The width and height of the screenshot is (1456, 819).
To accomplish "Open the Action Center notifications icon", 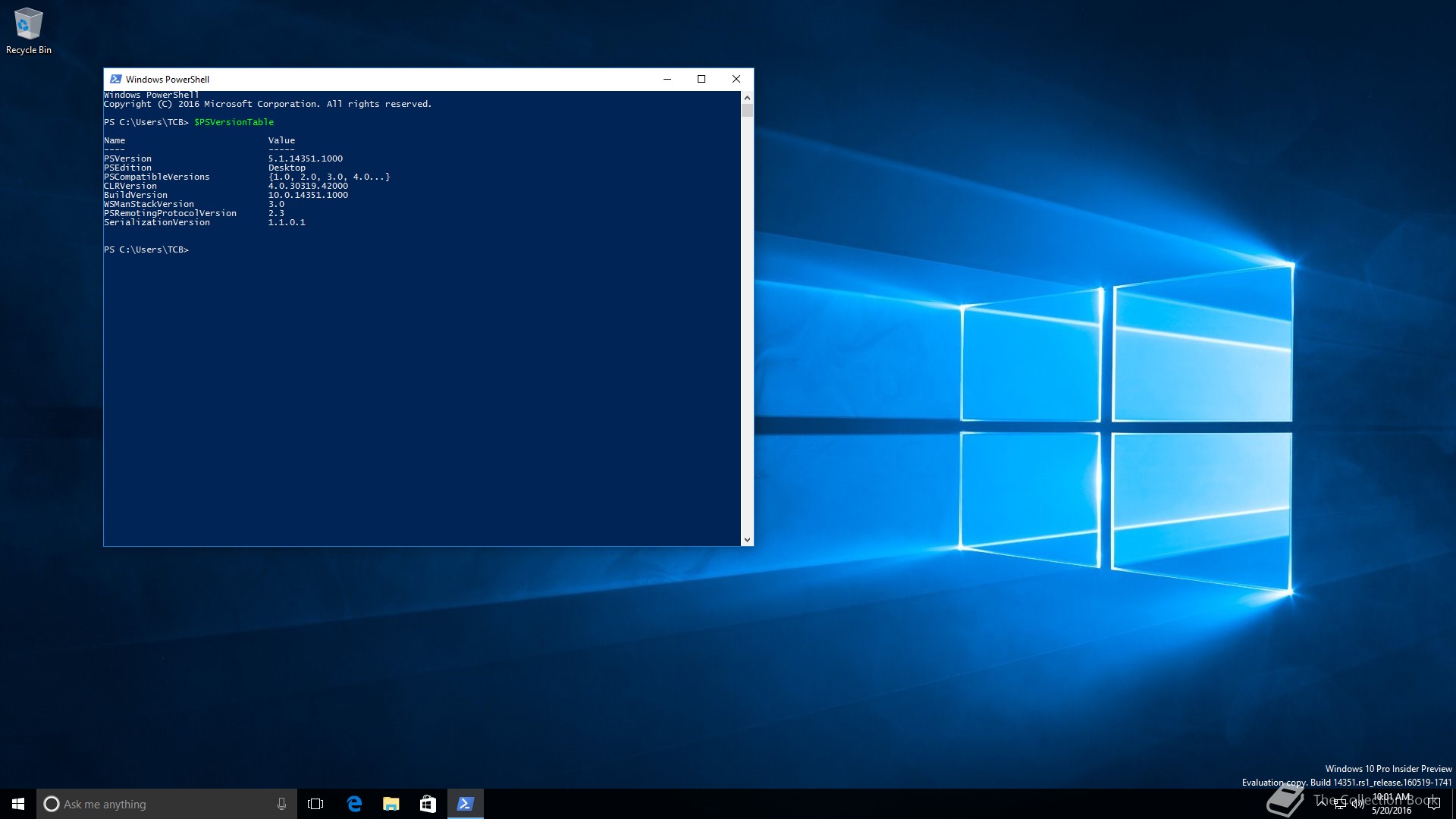I will coord(1434,804).
